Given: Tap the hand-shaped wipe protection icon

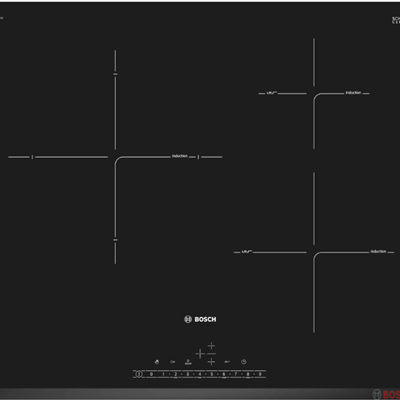Looking at the screenshot, I should (x=157, y=362).
